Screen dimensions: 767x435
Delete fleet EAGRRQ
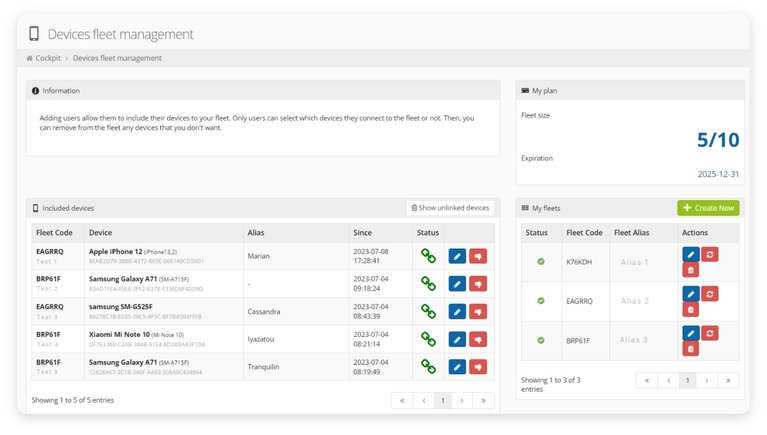pos(691,310)
